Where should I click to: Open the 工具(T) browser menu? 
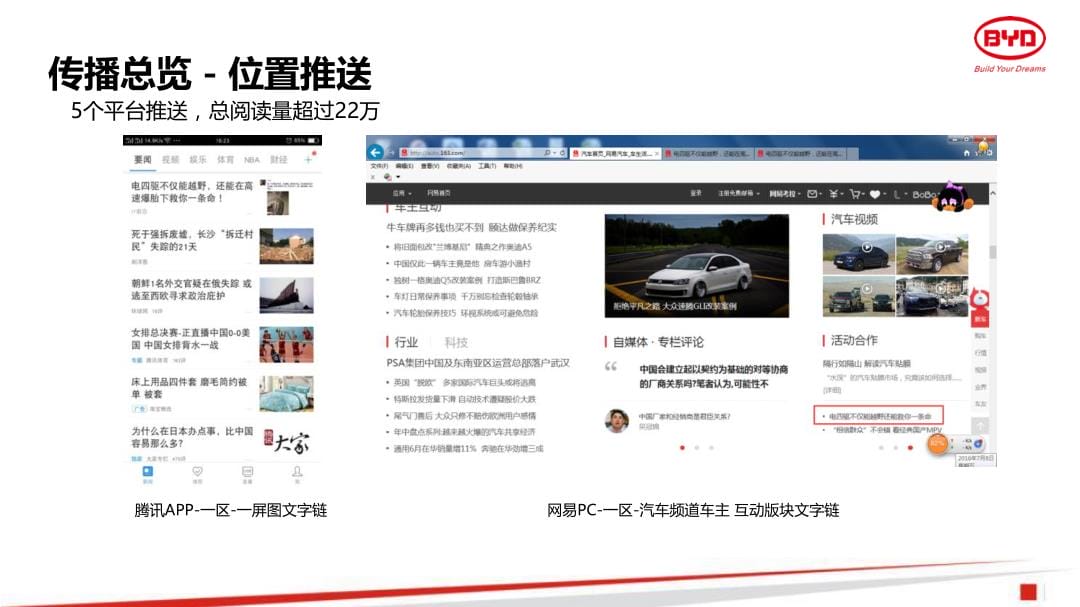point(487,166)
